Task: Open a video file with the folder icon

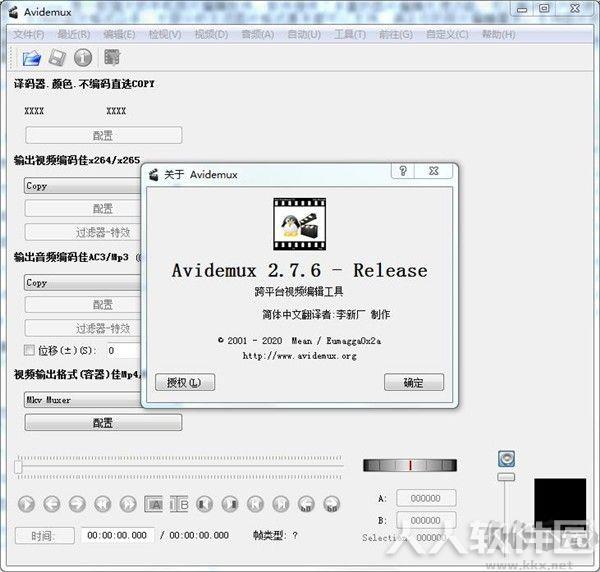Action: click(x=32, y=58)
